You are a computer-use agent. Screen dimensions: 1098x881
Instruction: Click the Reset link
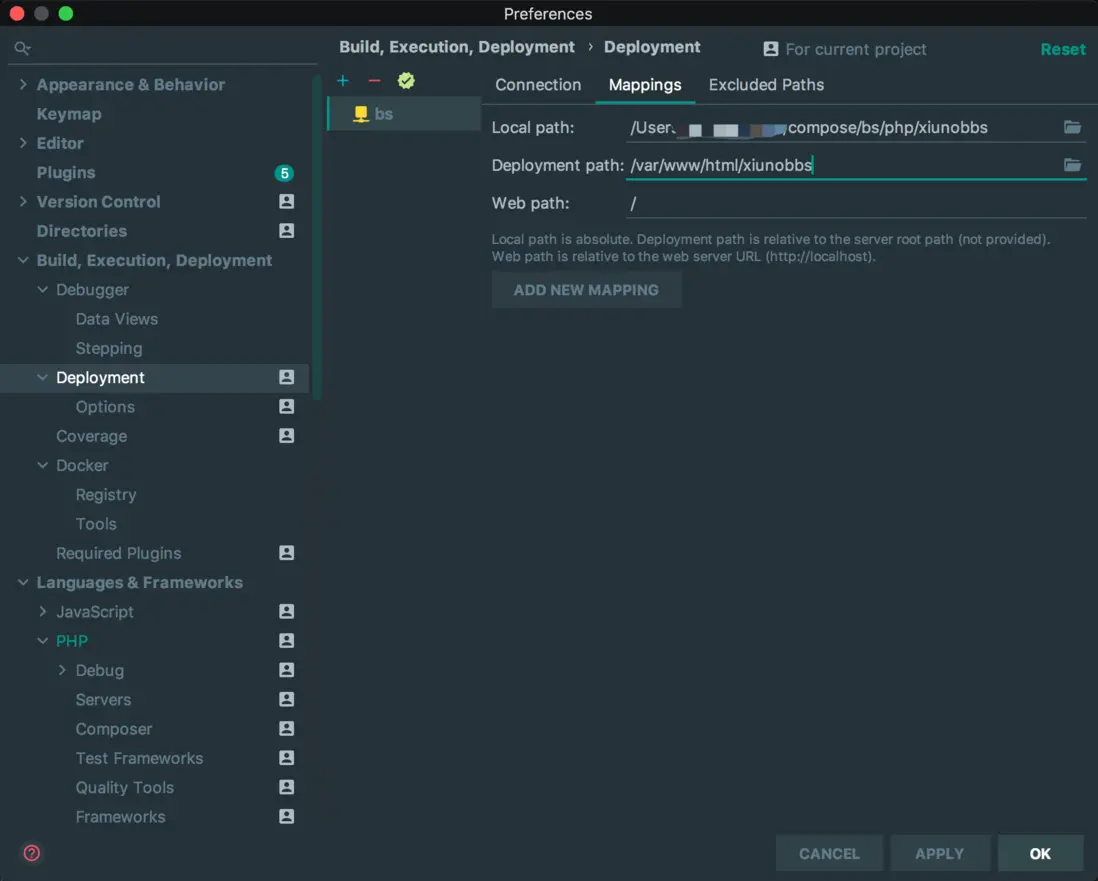pos(1062,49)
